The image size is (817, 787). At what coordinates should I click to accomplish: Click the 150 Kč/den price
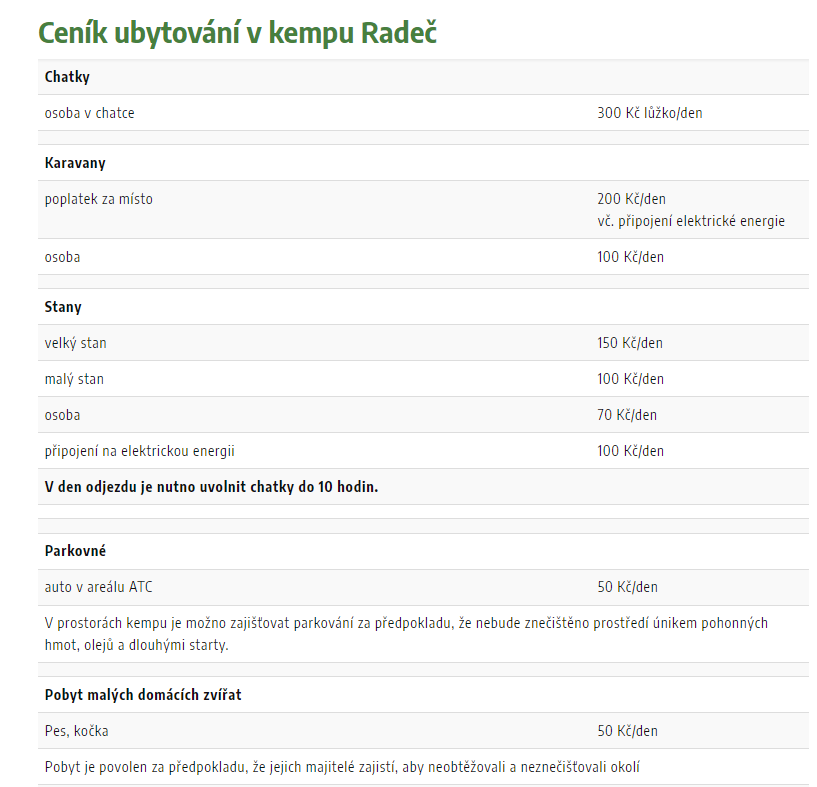pyautogui.click(x=629, y=343)
